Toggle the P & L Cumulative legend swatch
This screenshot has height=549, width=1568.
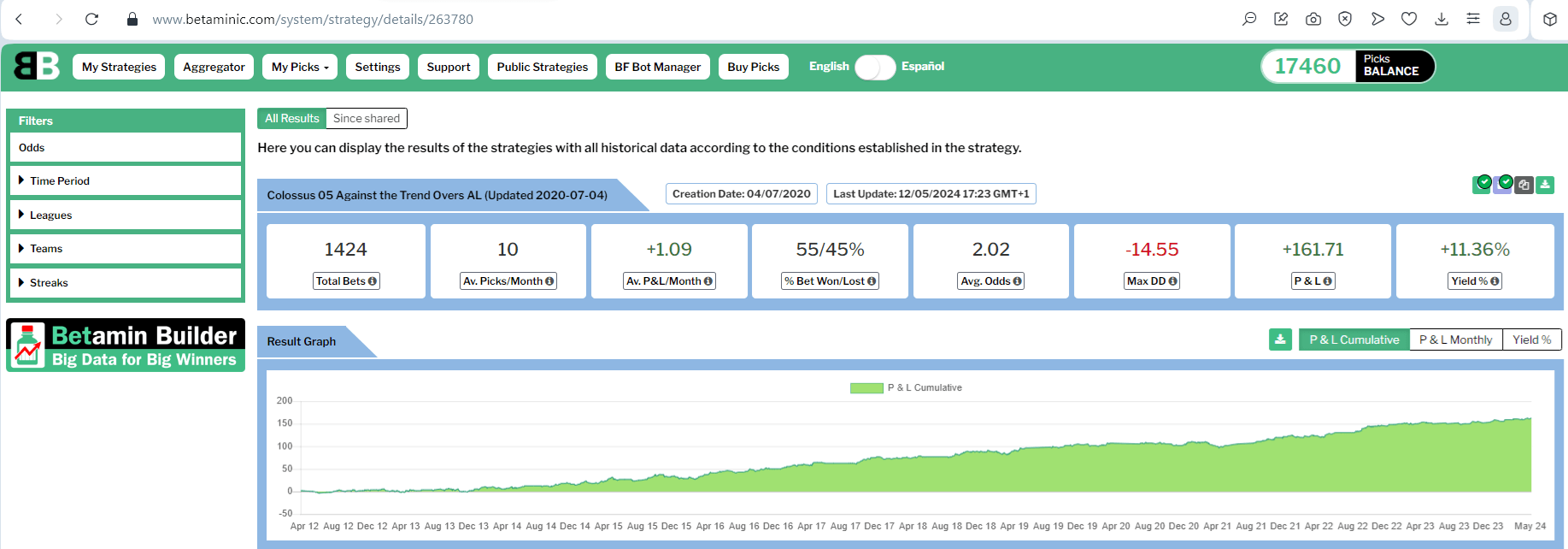[x=866, y=388]
